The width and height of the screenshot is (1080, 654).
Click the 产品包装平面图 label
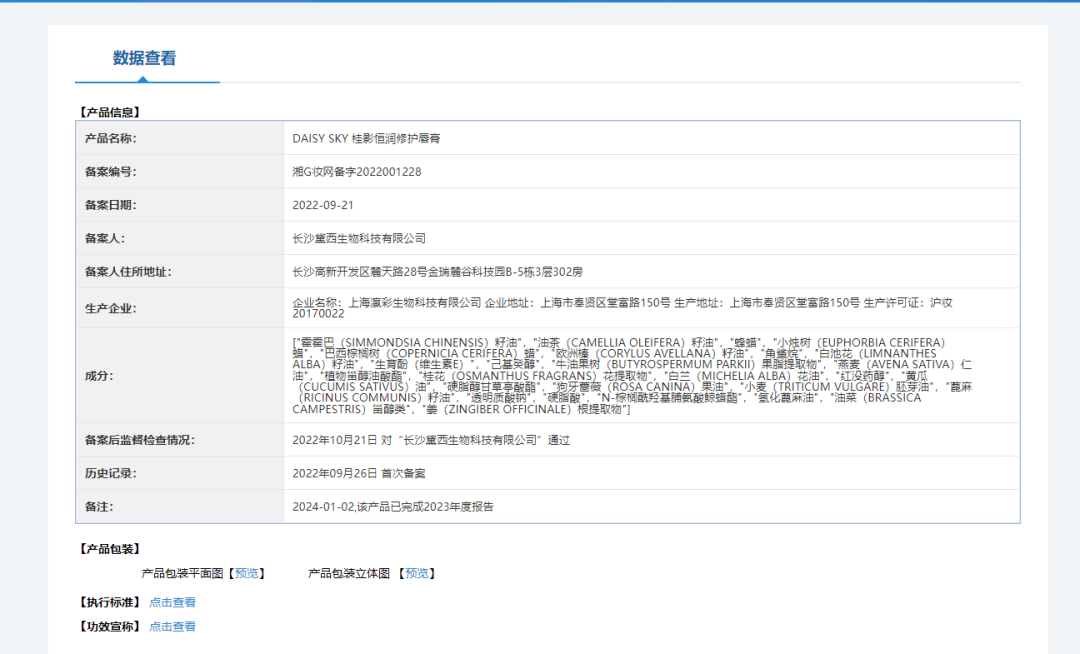click(183, 573)
